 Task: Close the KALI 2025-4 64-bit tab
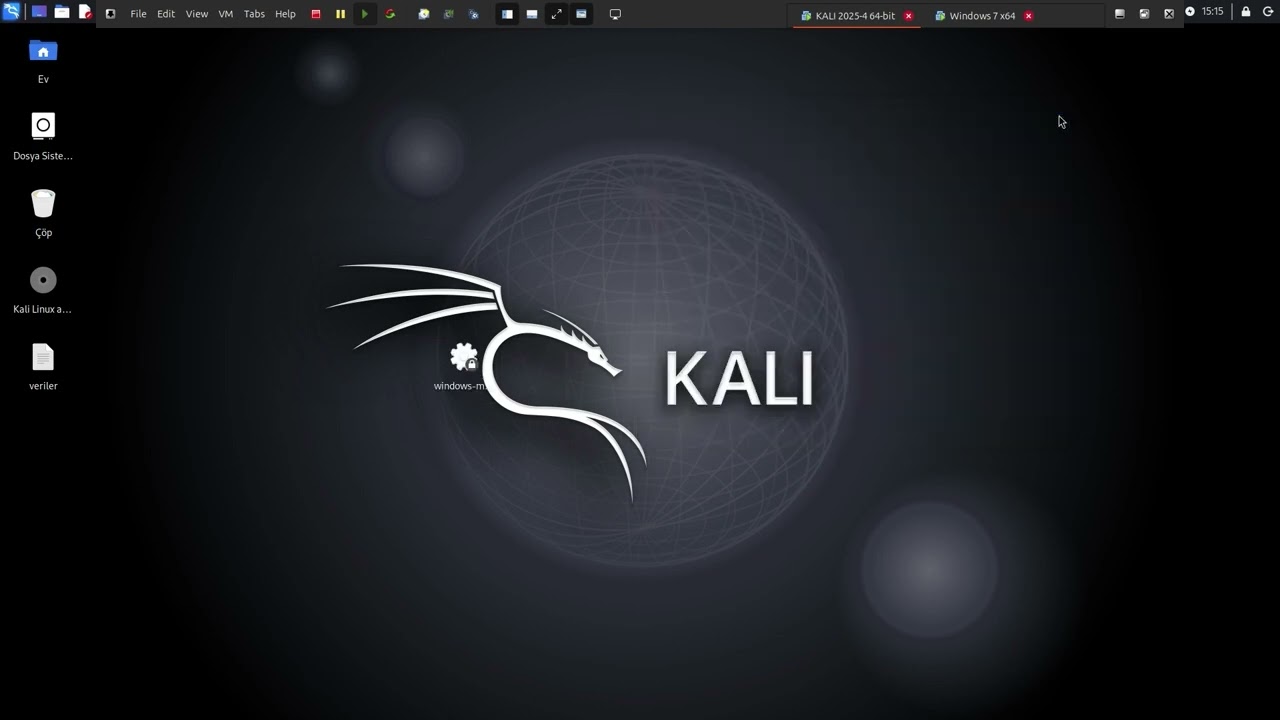click(908, 16)
